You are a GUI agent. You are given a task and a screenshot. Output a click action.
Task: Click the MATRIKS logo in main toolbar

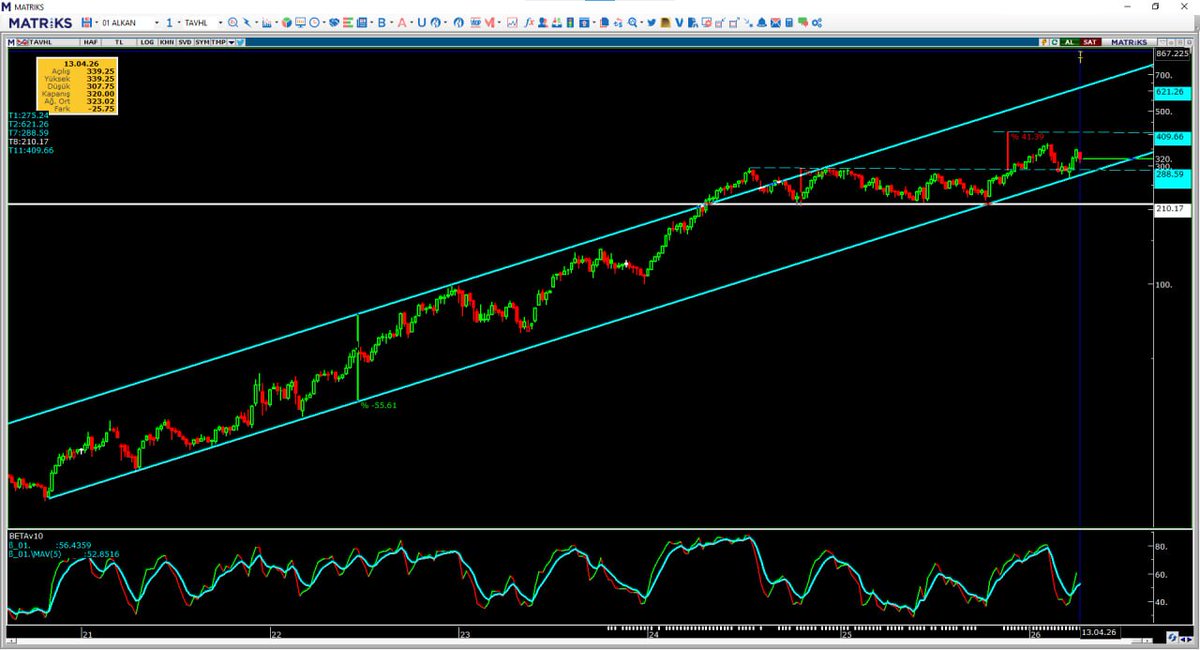tap(41, 23)
